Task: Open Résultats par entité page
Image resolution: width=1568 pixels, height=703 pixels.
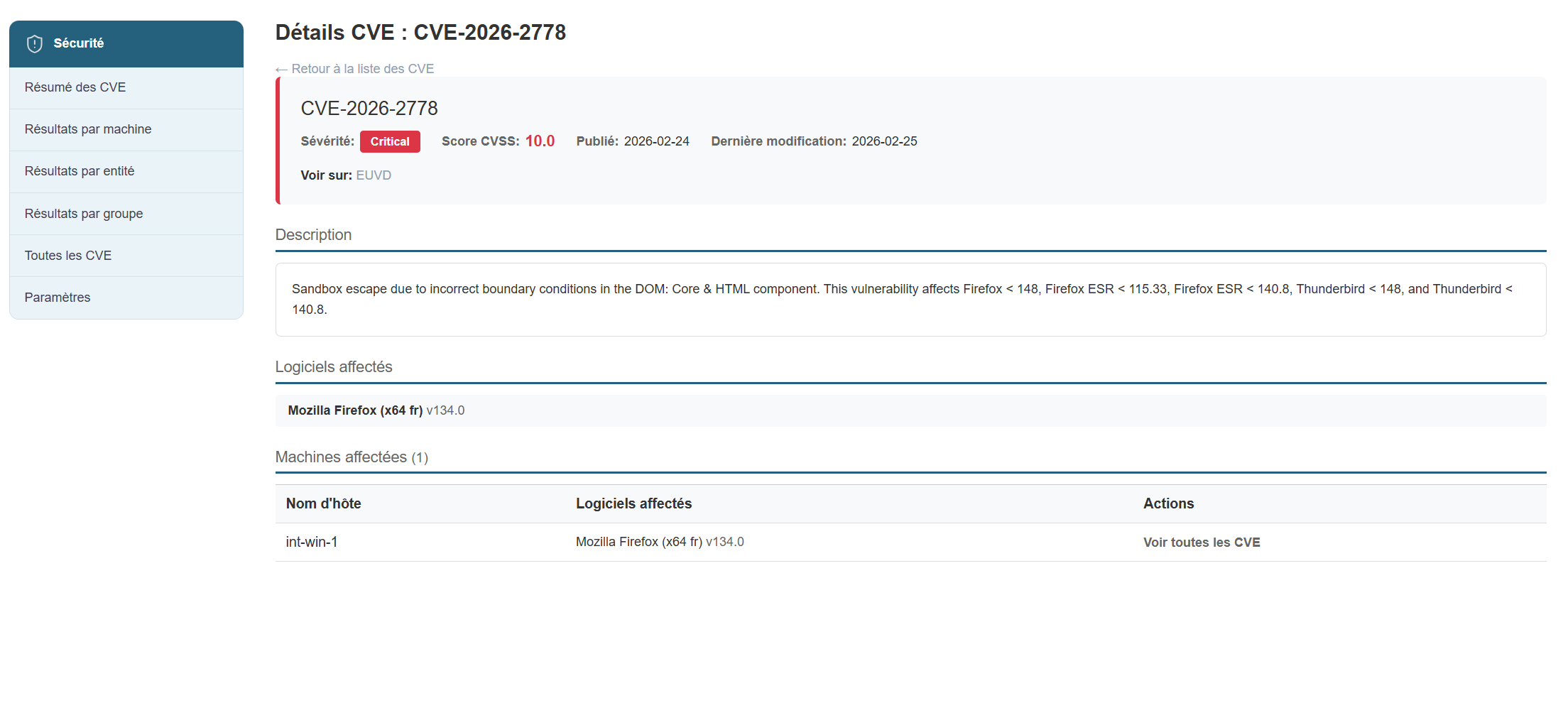Action: click(80, 171)
